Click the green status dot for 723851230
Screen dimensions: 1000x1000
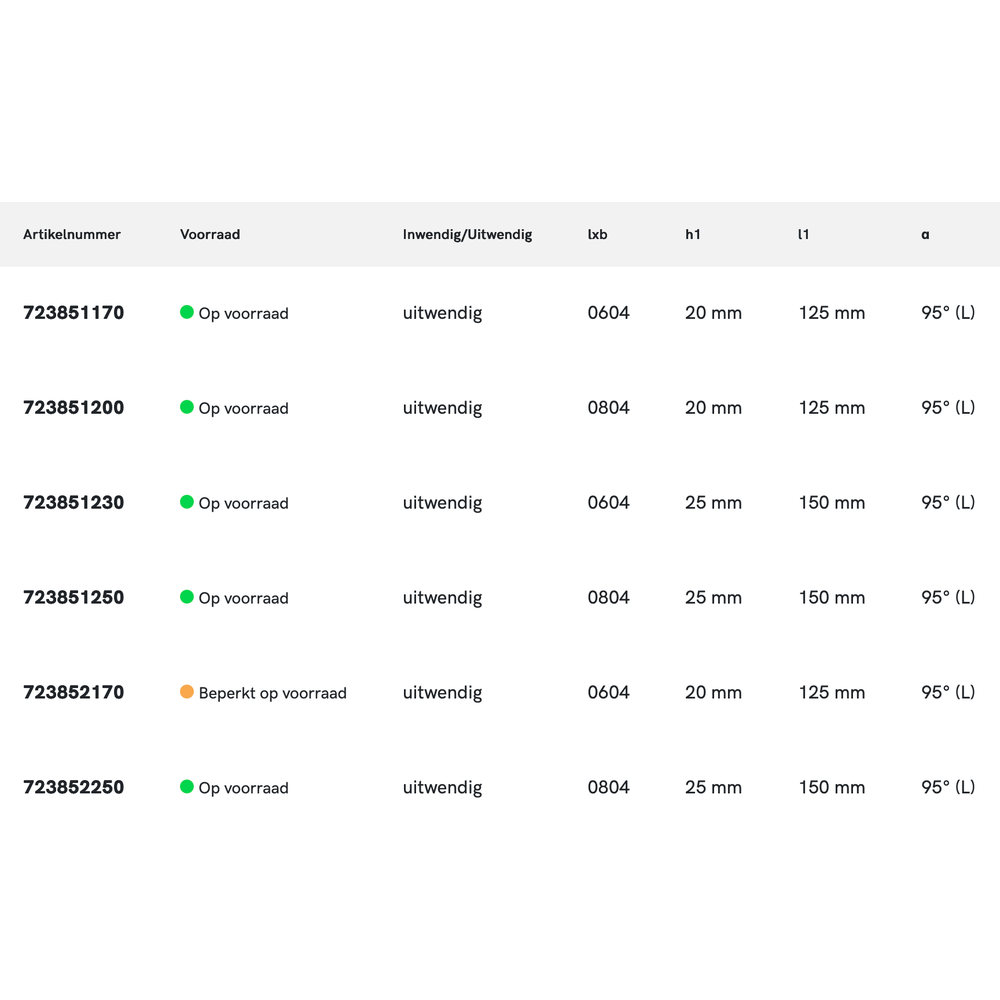tap(186, 502)
